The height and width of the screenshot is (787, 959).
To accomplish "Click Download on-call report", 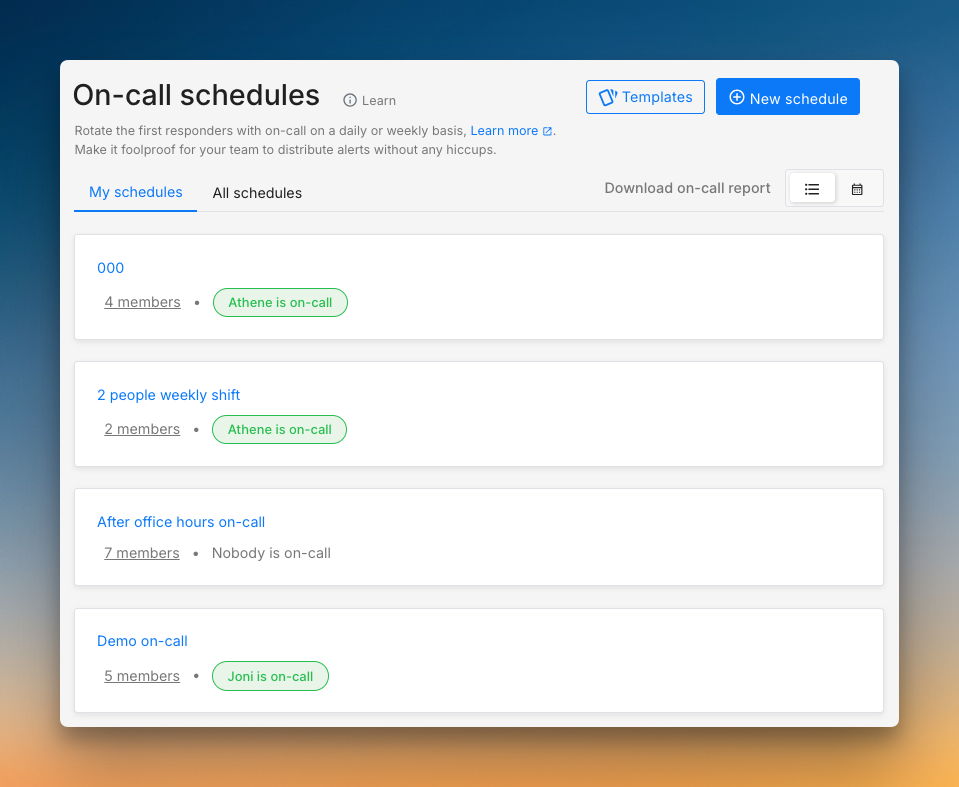I will coord(687,188).
